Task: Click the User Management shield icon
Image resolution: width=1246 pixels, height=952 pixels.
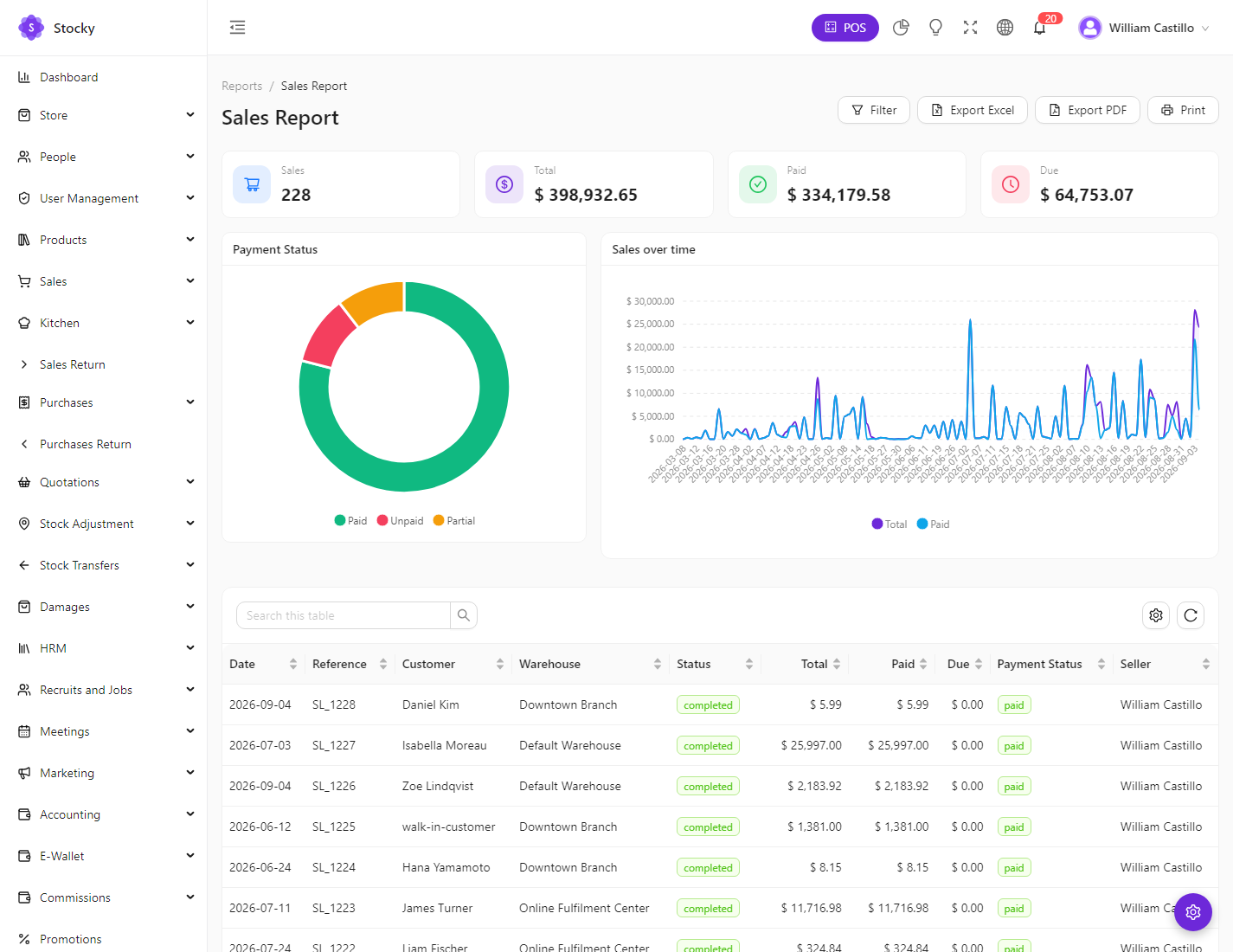Action: [x=24, y=198]
